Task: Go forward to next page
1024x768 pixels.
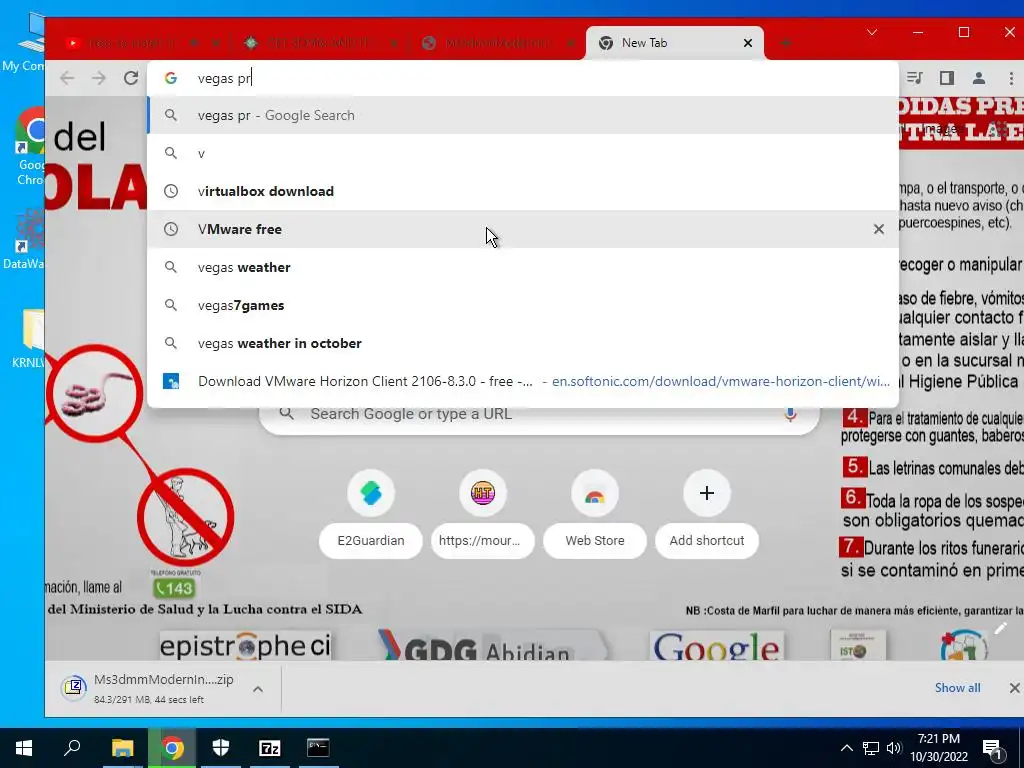Action: [99, 78]
